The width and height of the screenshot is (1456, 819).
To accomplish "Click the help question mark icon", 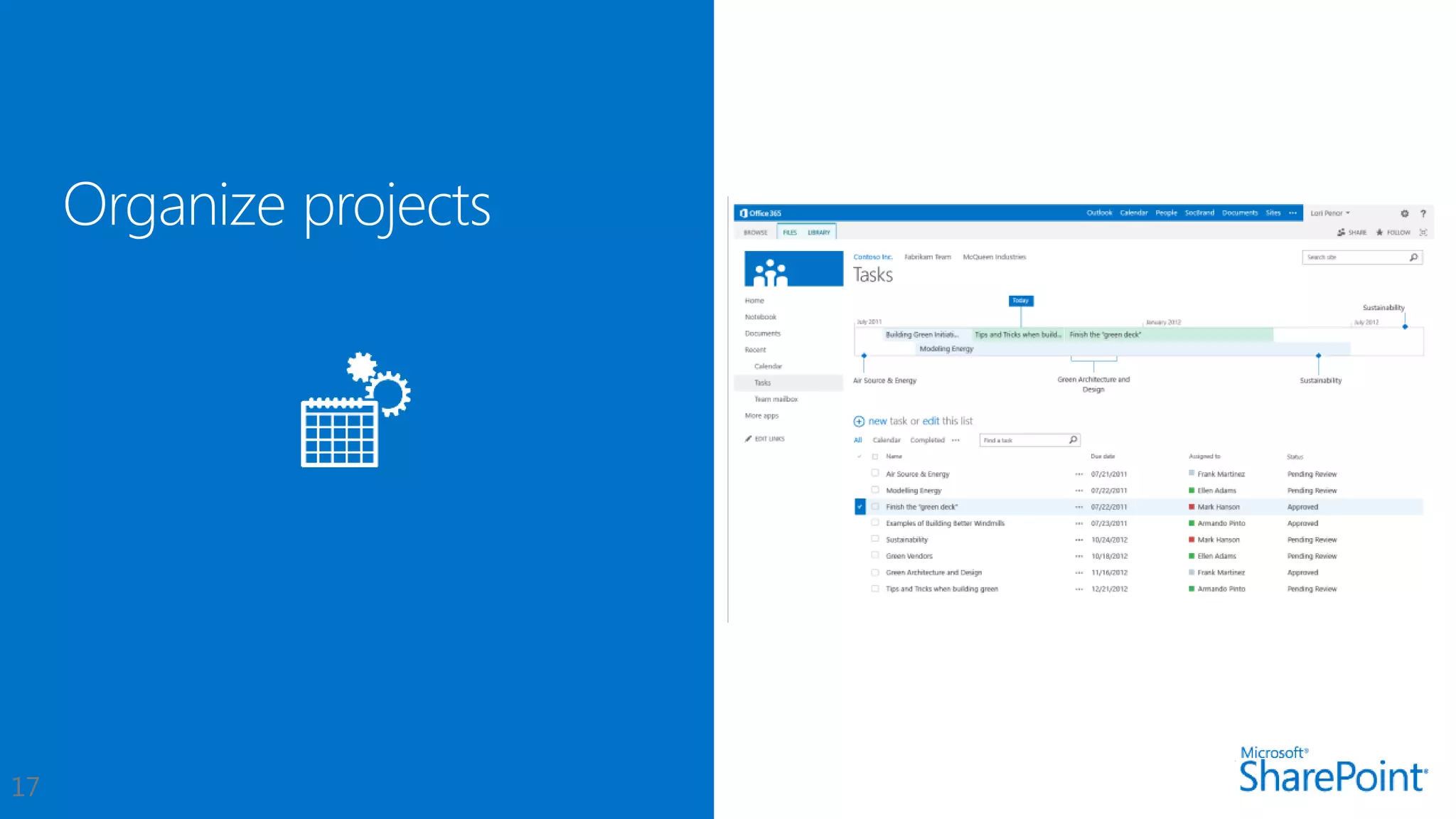I will click(1423, 213).
